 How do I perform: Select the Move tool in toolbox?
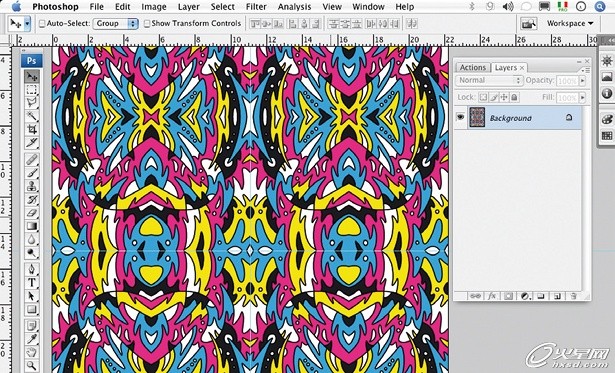32,76
